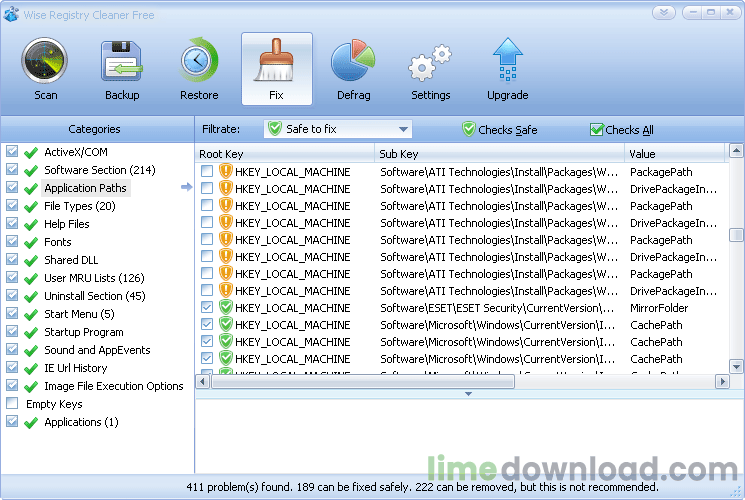Click the Checks Safe button

(x=499, y=129)
